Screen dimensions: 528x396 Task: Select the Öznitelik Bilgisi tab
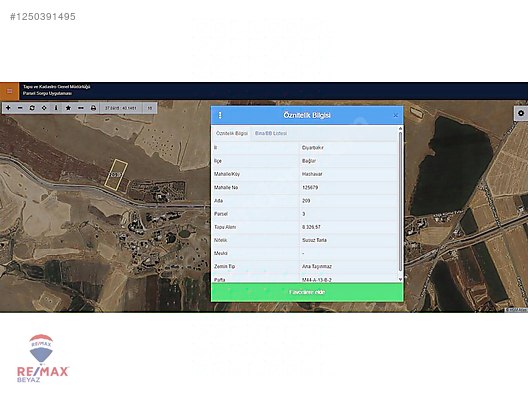[232, 133]
